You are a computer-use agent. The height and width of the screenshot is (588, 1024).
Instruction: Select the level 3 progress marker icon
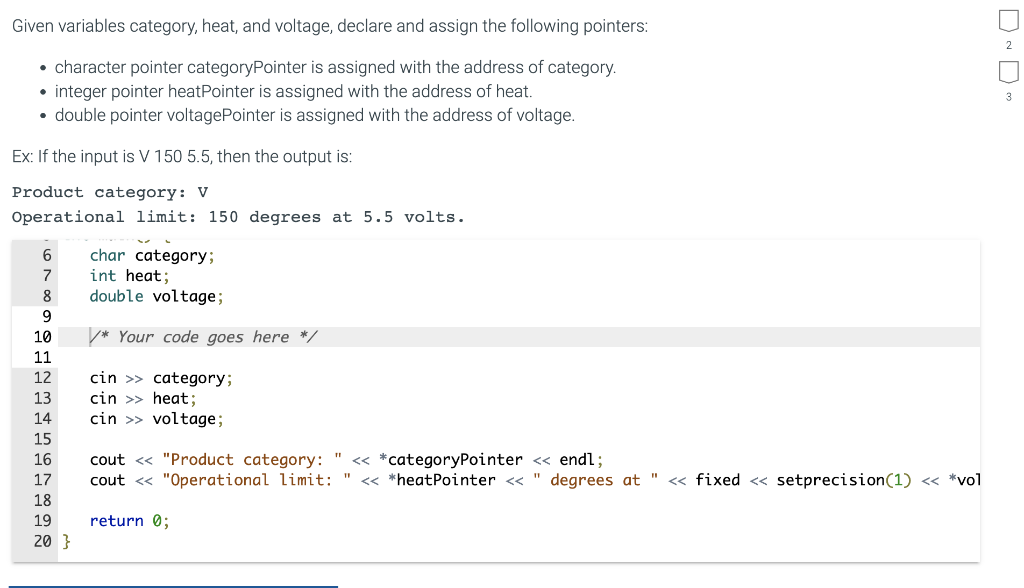pyautogui.click(x=1008, y=72)
